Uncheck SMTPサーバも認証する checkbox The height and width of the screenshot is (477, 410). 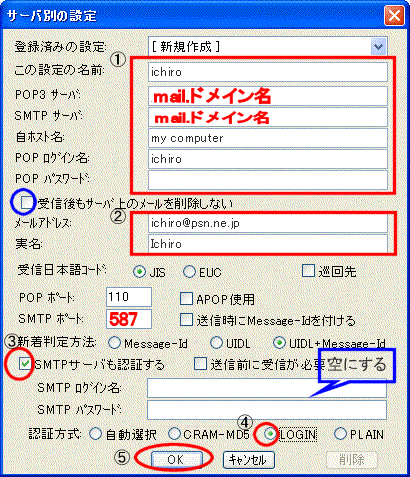coord(25,364)
